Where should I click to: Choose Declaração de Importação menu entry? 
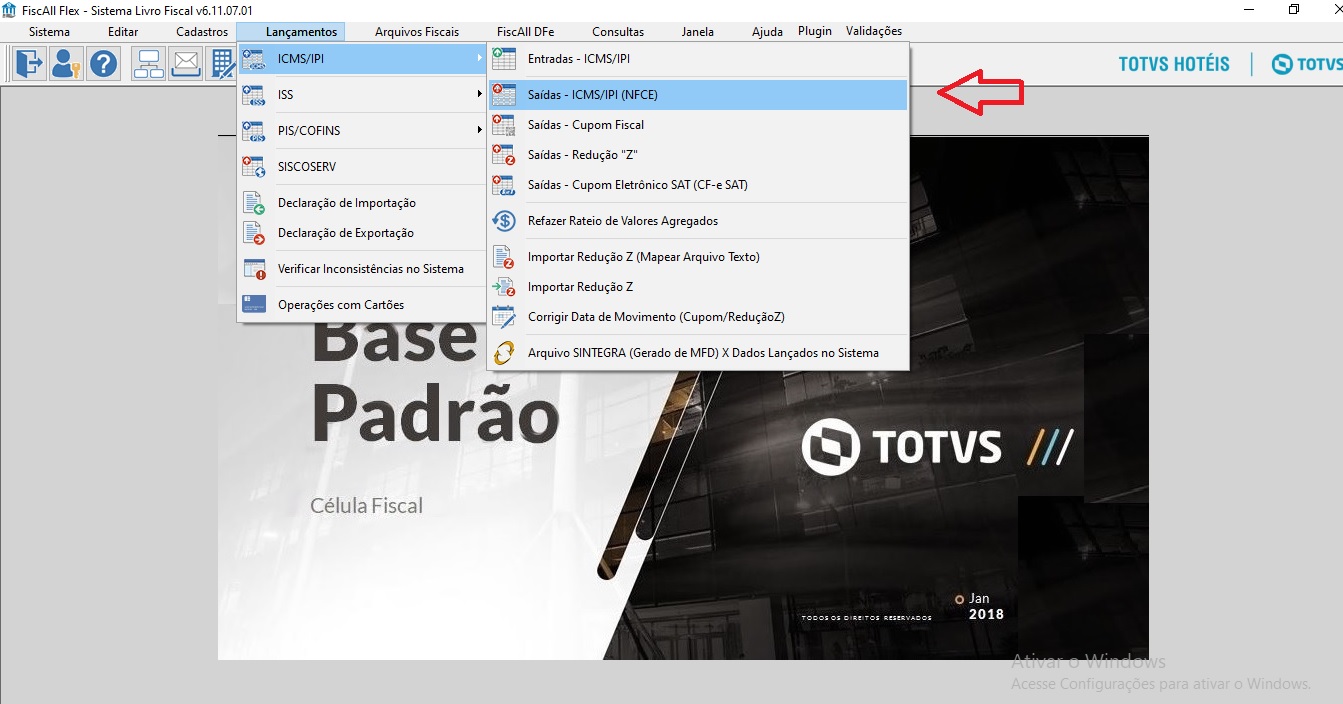[362, 203]
